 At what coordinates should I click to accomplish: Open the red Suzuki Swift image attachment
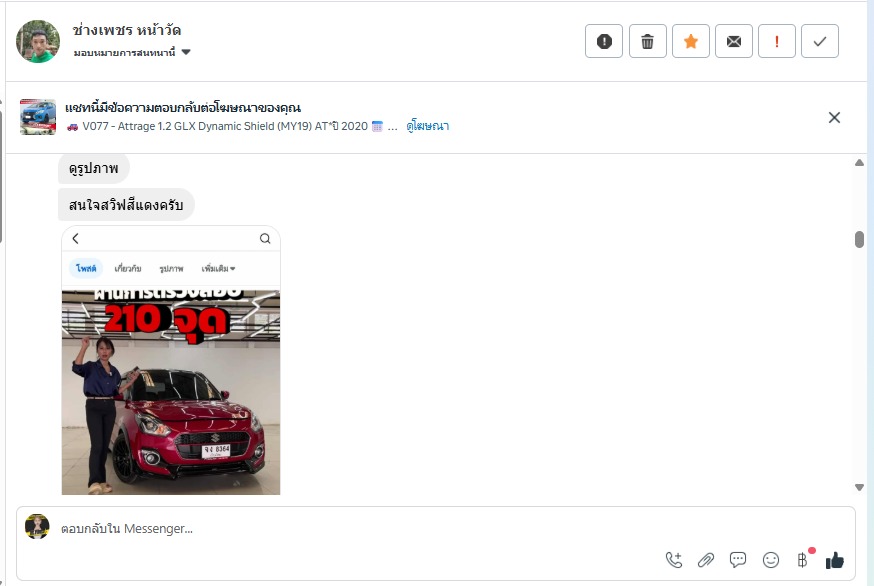(171, 360)
